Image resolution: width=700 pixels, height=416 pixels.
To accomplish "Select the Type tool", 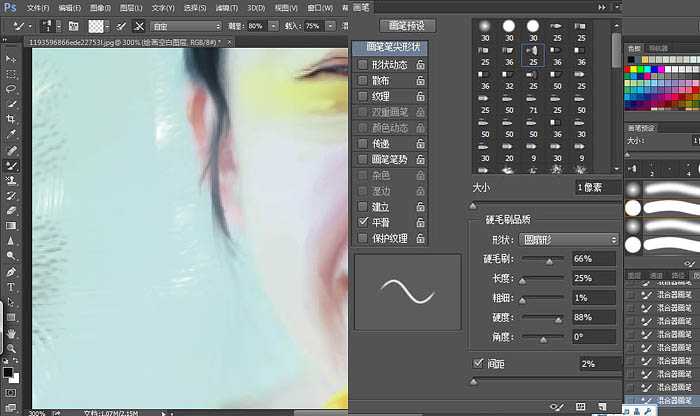I will [11, 287].
